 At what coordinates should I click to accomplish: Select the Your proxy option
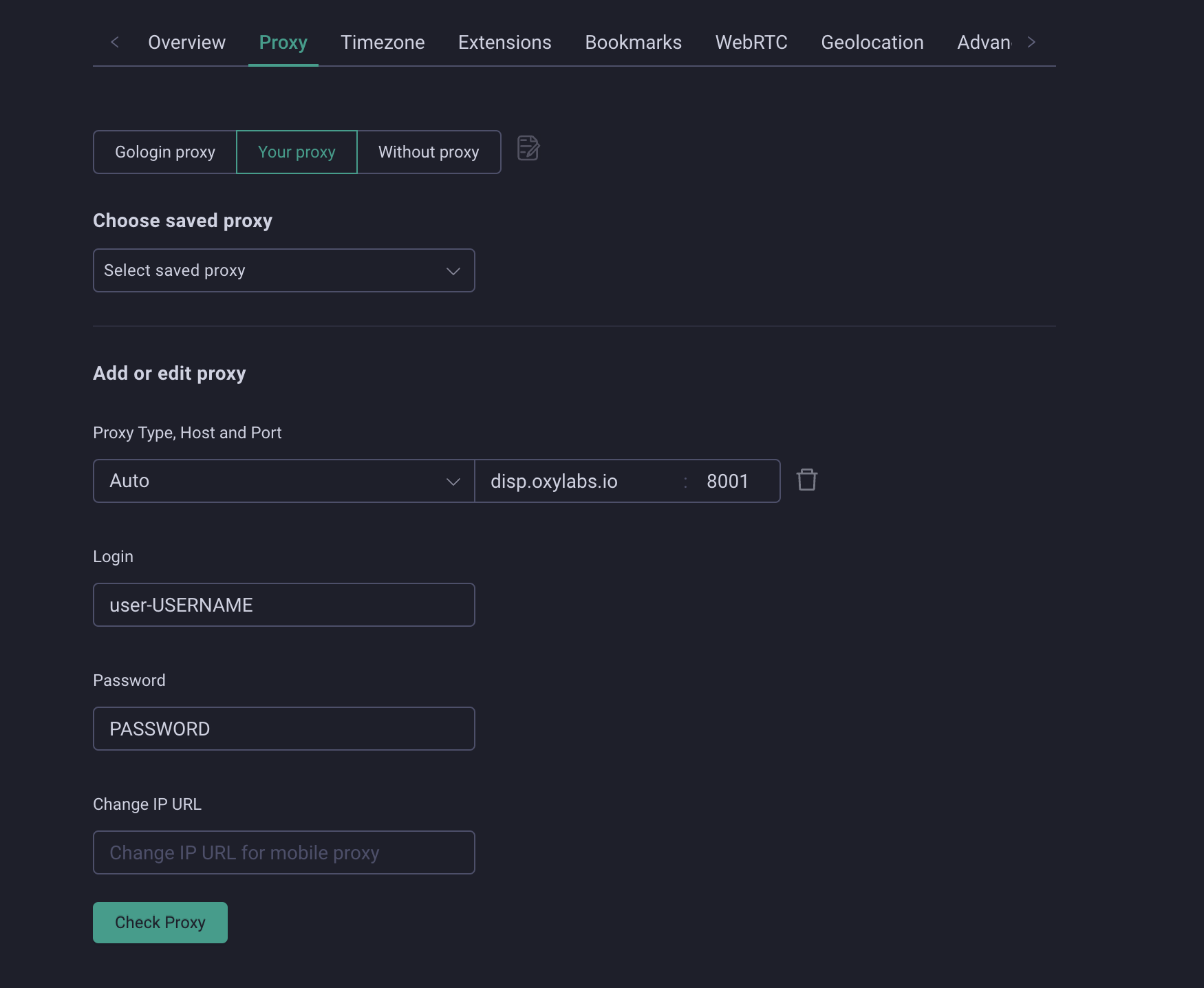pyautogui.click(x=297, y=152)
